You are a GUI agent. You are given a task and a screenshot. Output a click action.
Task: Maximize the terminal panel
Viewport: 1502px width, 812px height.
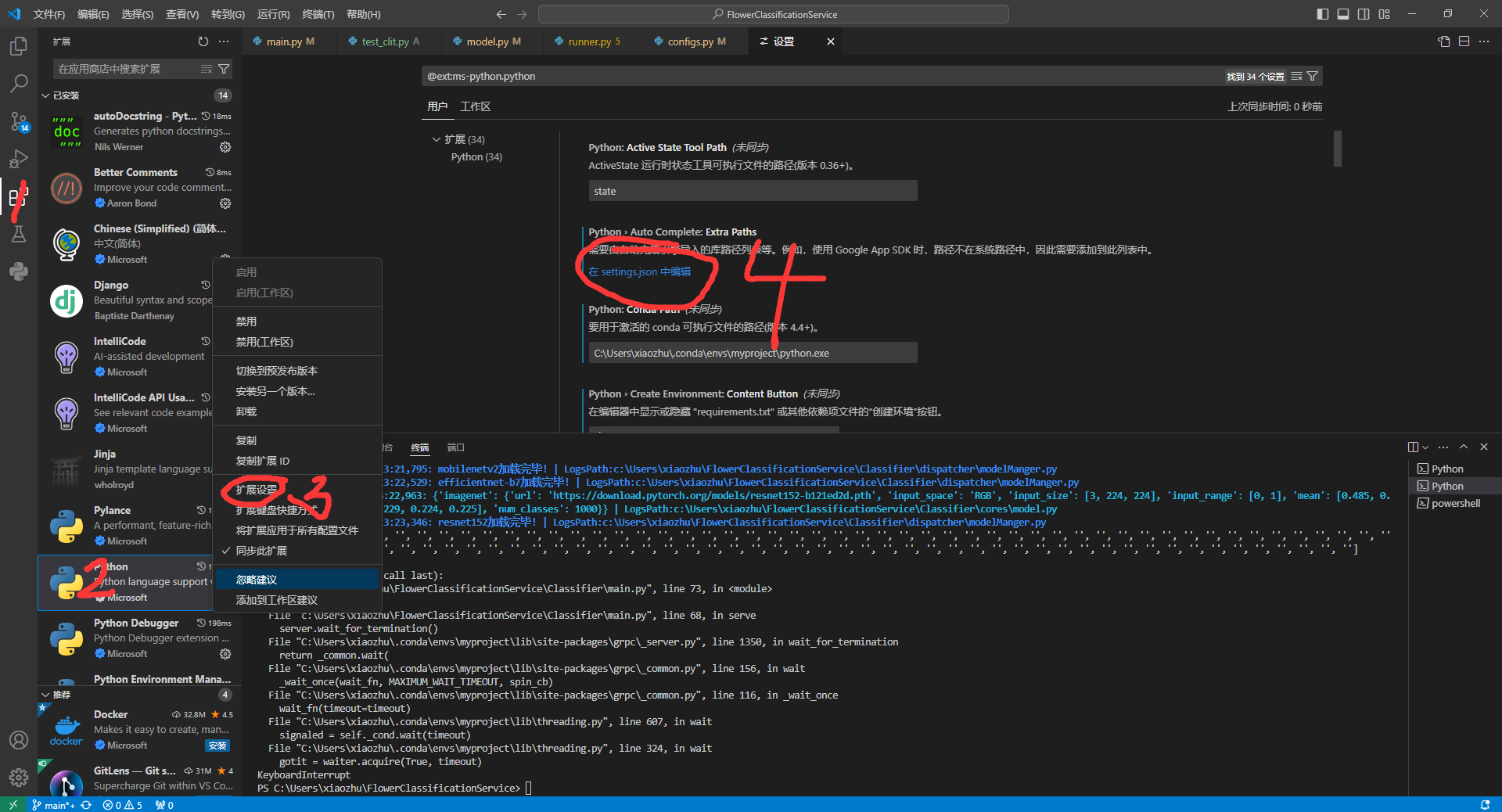tap(1464, 447)
